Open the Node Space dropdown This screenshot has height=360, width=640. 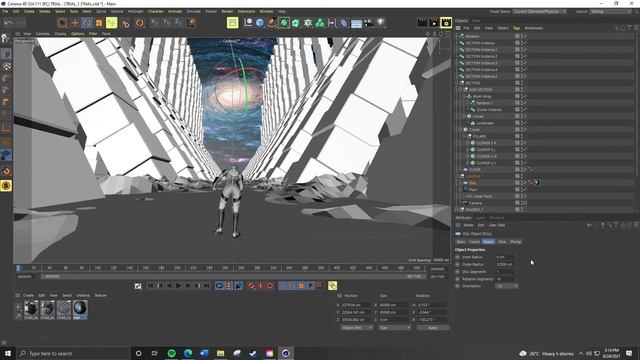tap(540, 11)
